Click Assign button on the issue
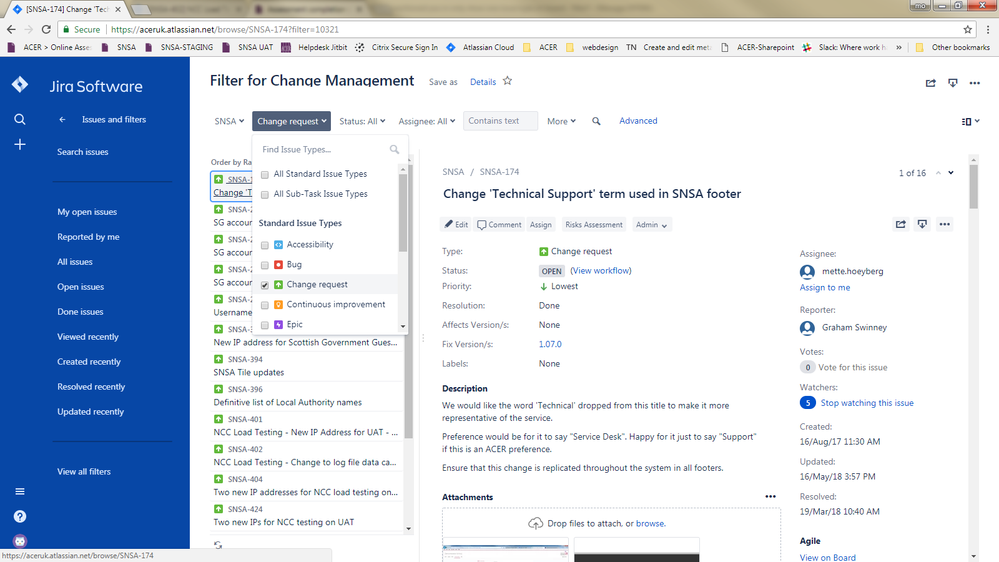Viewport: 999px width, 562px height. tap(540, 224)
